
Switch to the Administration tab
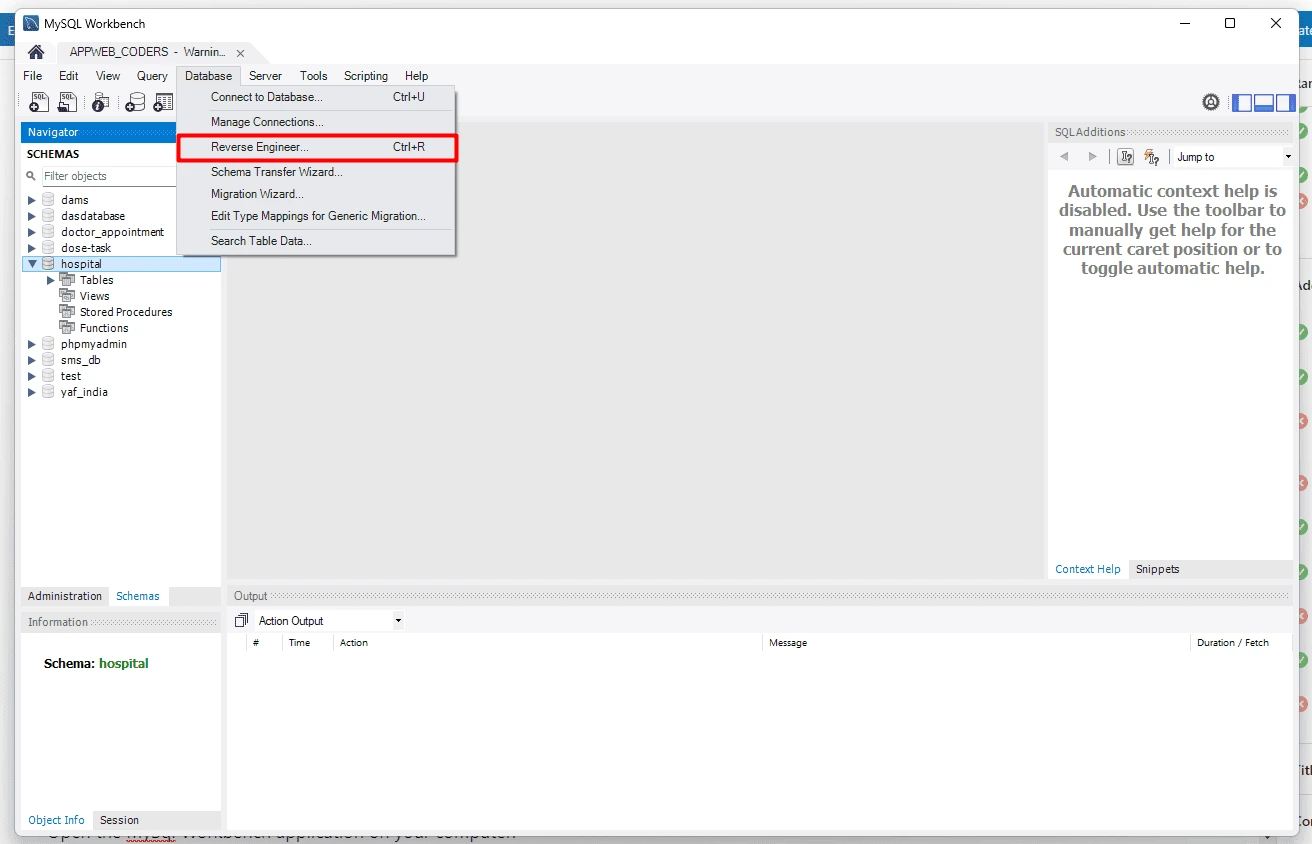click(x=65, y=596)
